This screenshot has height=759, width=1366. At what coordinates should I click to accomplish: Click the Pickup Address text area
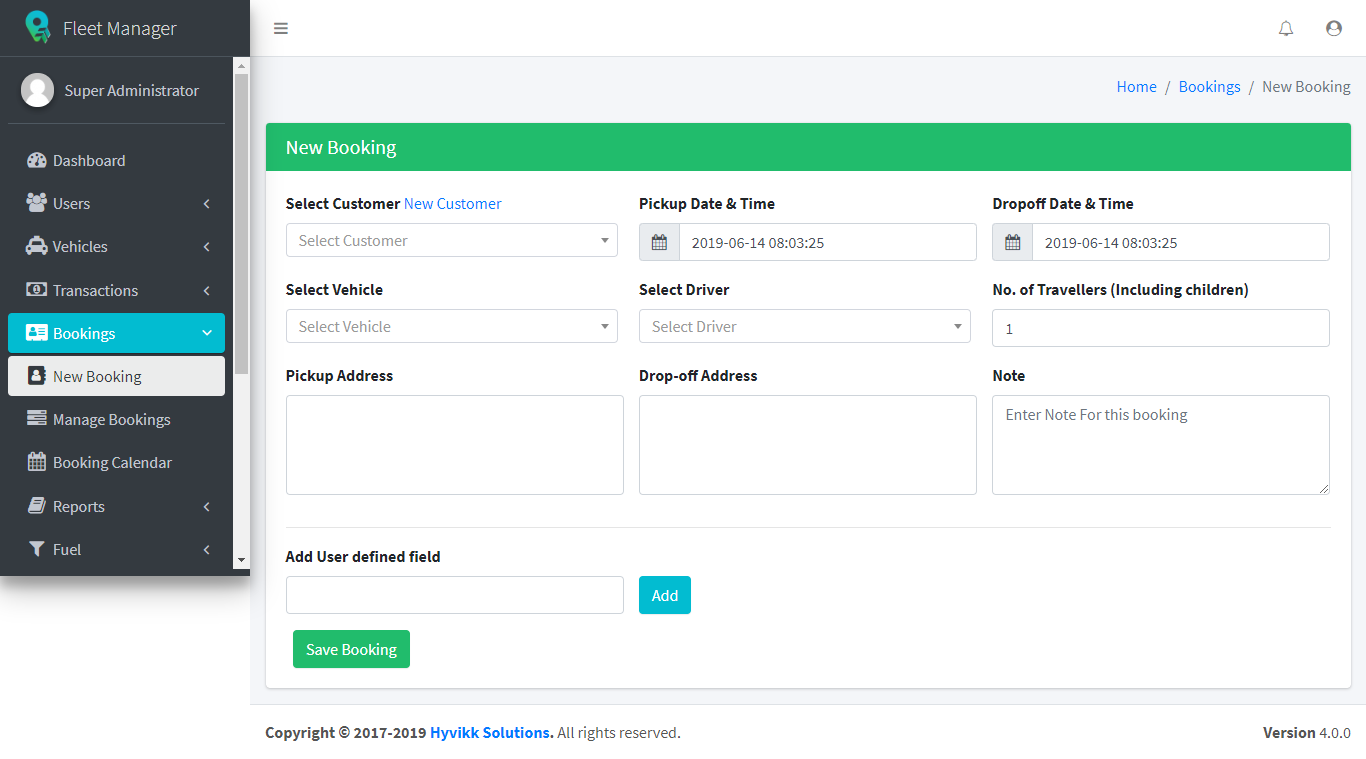tap(455, 445)
